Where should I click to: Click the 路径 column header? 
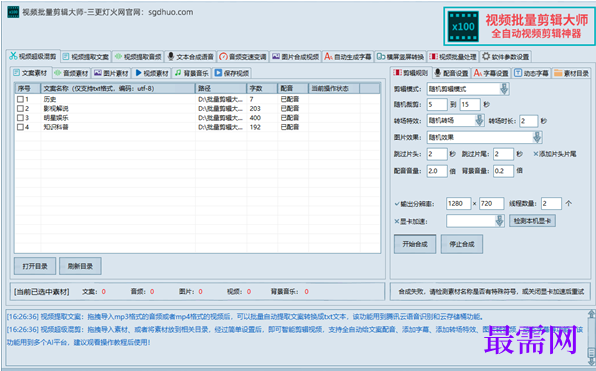pos(221,88)
